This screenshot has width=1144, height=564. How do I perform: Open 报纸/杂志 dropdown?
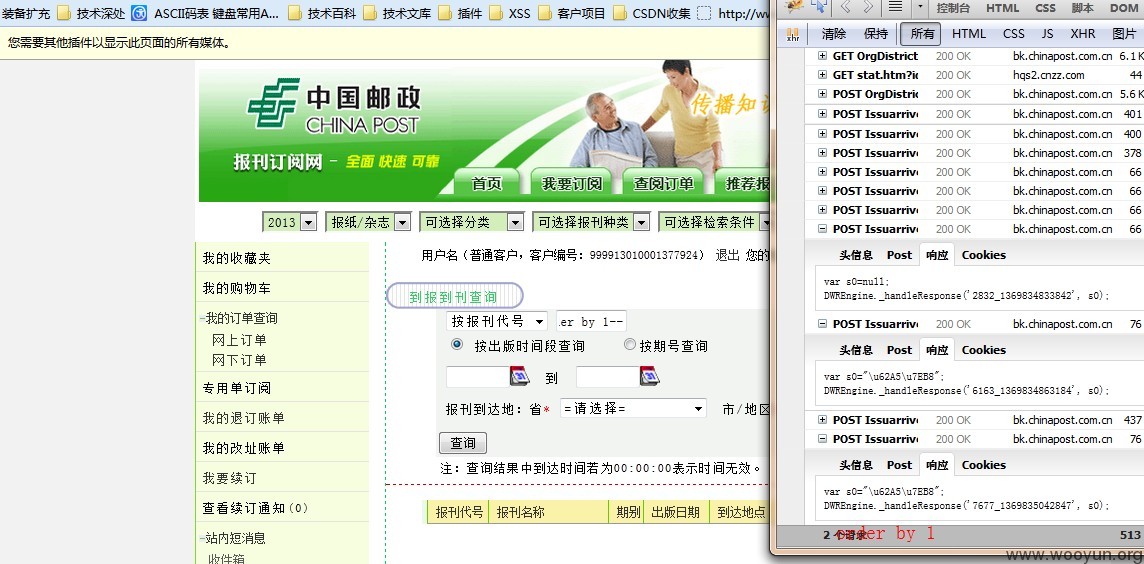pos(369,223)
